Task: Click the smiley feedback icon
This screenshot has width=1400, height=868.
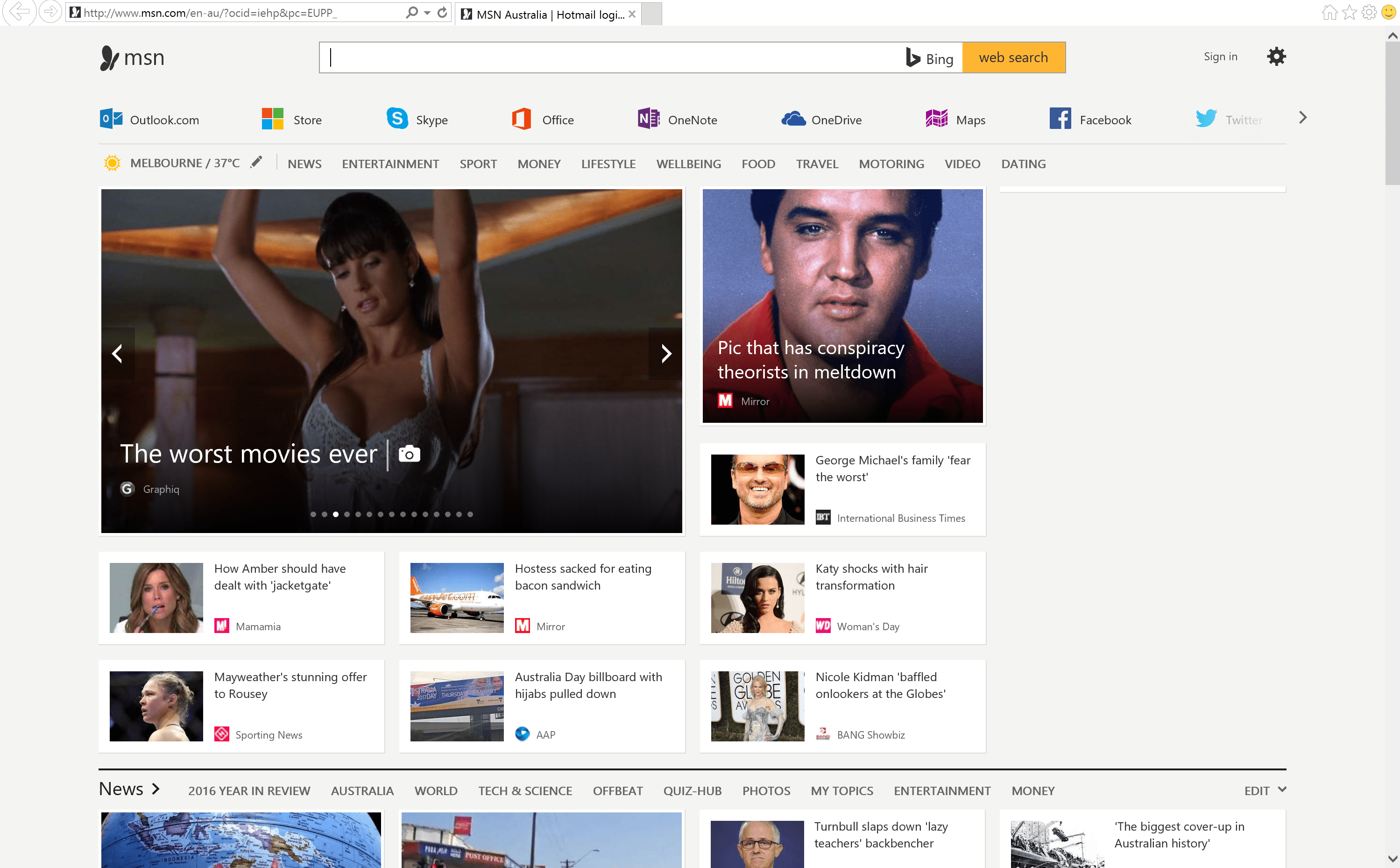Action: (x=1388, y=13)
